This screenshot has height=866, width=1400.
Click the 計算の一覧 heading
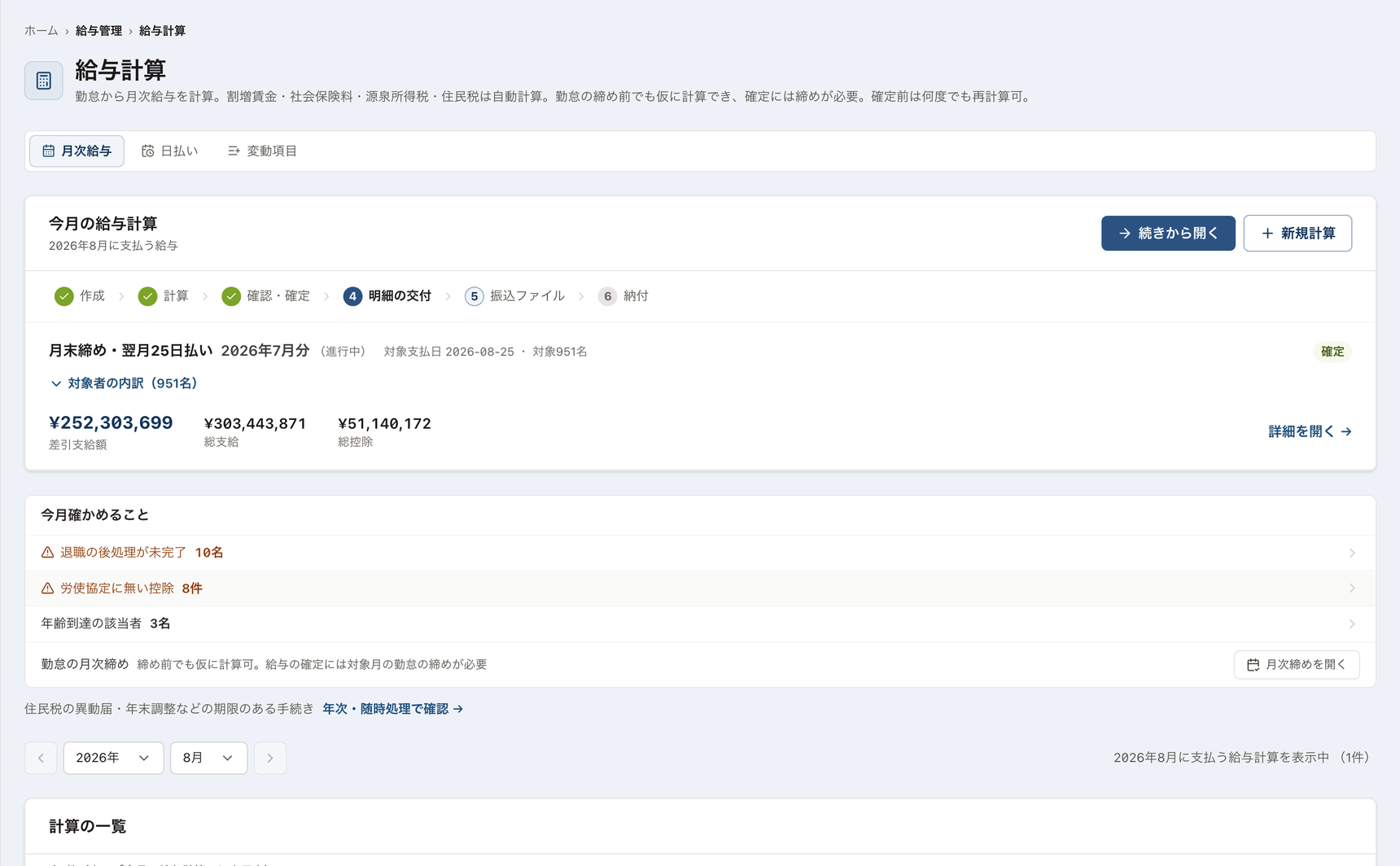point(88,827)
